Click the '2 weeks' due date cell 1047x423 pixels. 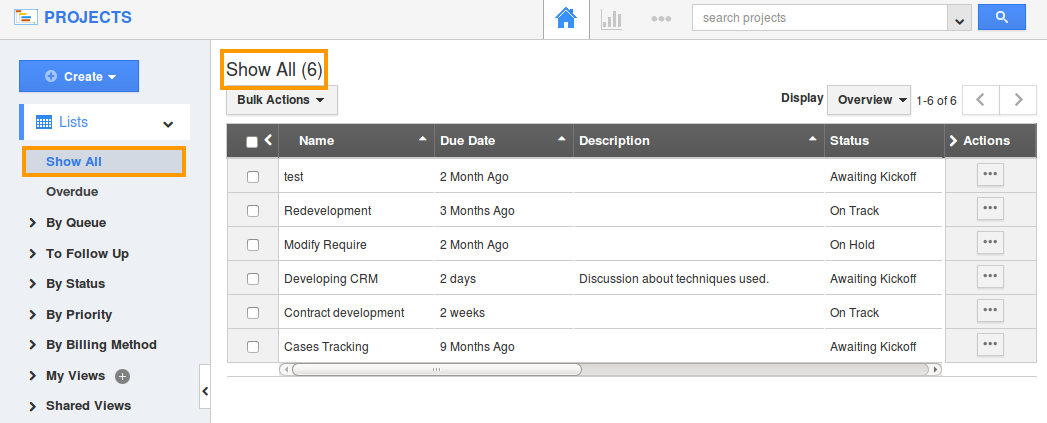click(463, 313)
